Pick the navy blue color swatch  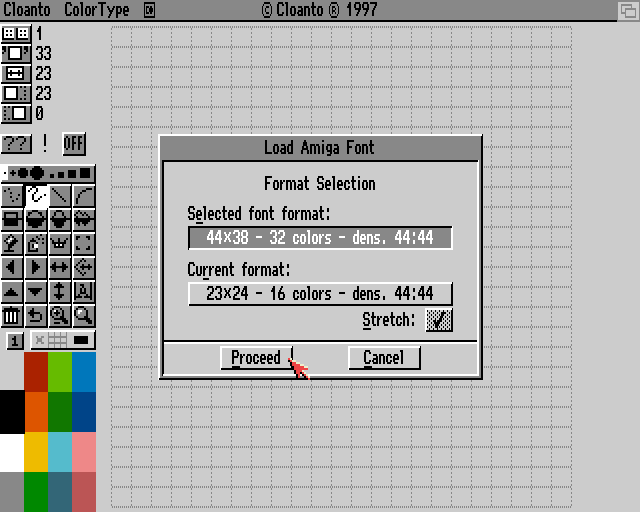(84, 412)
